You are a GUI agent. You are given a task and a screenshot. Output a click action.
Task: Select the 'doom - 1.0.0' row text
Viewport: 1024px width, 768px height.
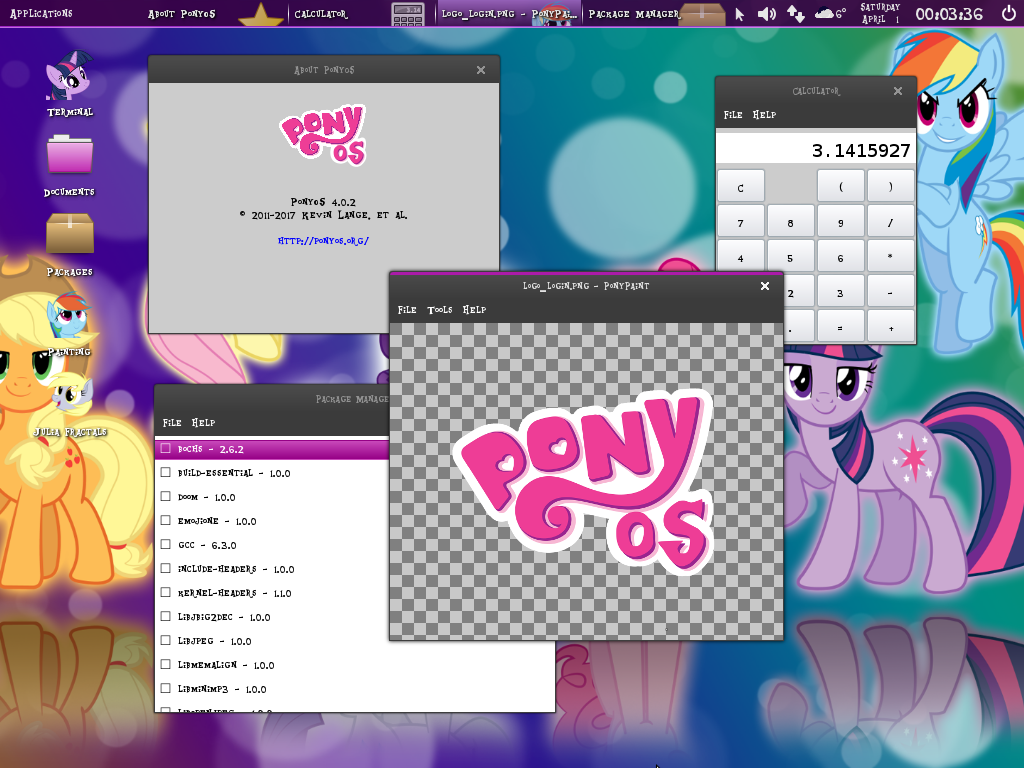point(206,497)
